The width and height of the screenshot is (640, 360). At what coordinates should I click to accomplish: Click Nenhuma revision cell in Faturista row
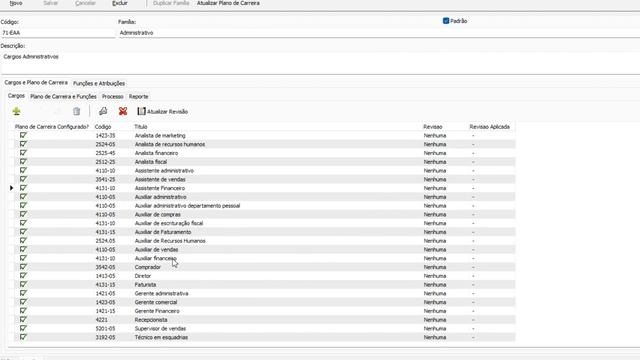(435, 284)
